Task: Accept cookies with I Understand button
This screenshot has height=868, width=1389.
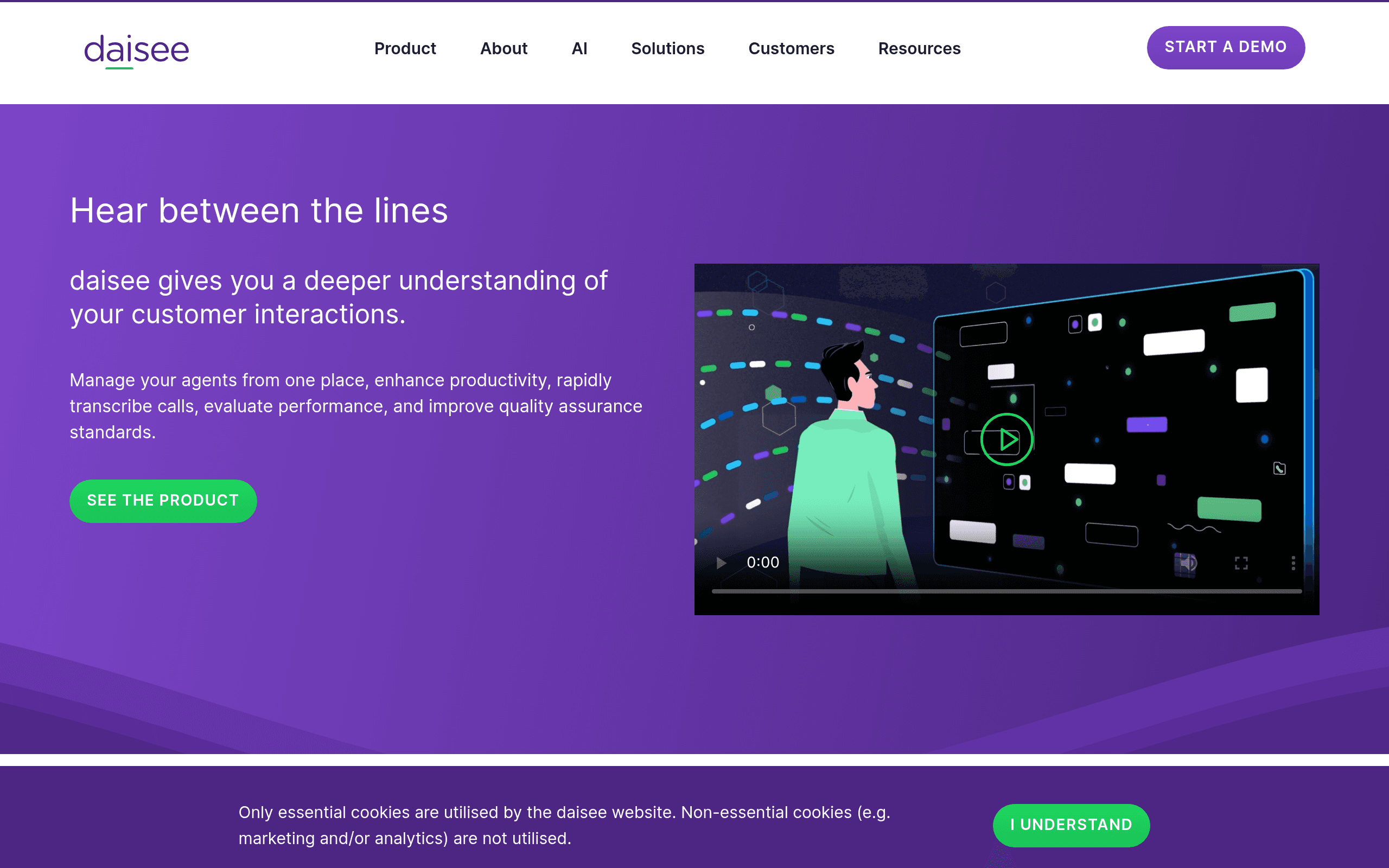Action: click(1071, 825)
